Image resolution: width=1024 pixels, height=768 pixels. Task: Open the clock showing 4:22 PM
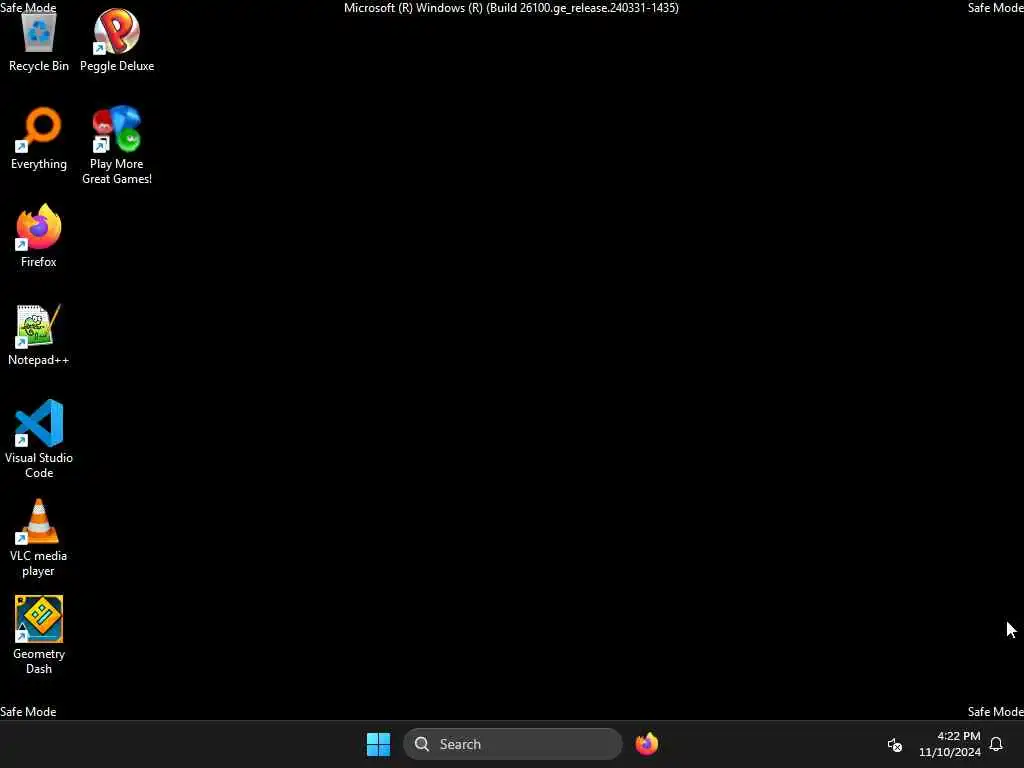coord(950,744)
